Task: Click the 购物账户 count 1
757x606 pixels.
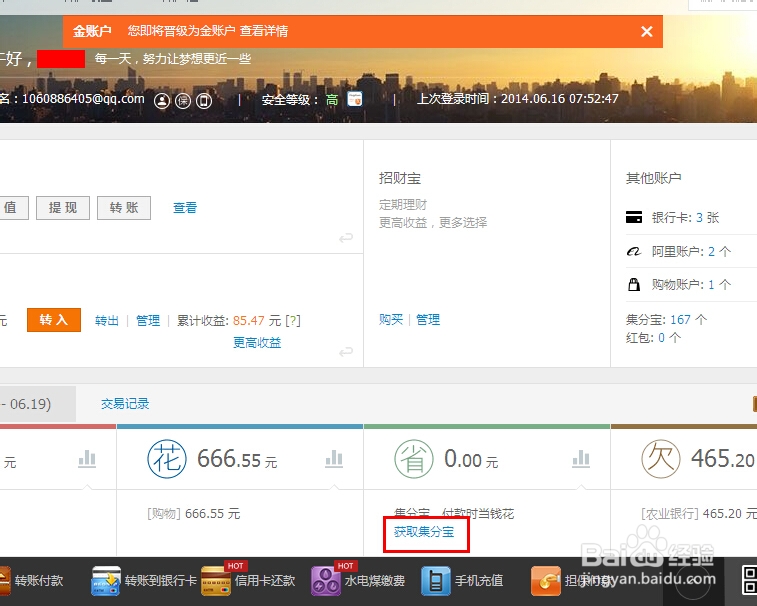Action: [711, 285]
